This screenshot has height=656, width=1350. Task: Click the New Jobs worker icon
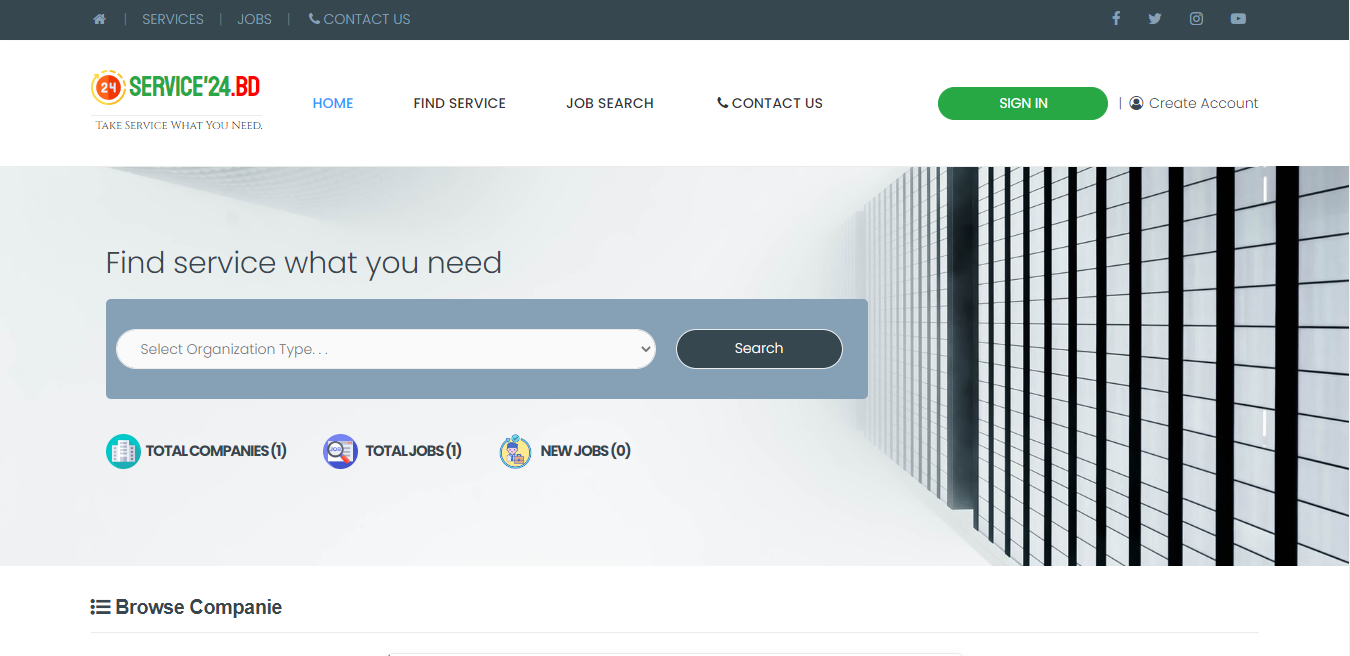pos(515,451)
